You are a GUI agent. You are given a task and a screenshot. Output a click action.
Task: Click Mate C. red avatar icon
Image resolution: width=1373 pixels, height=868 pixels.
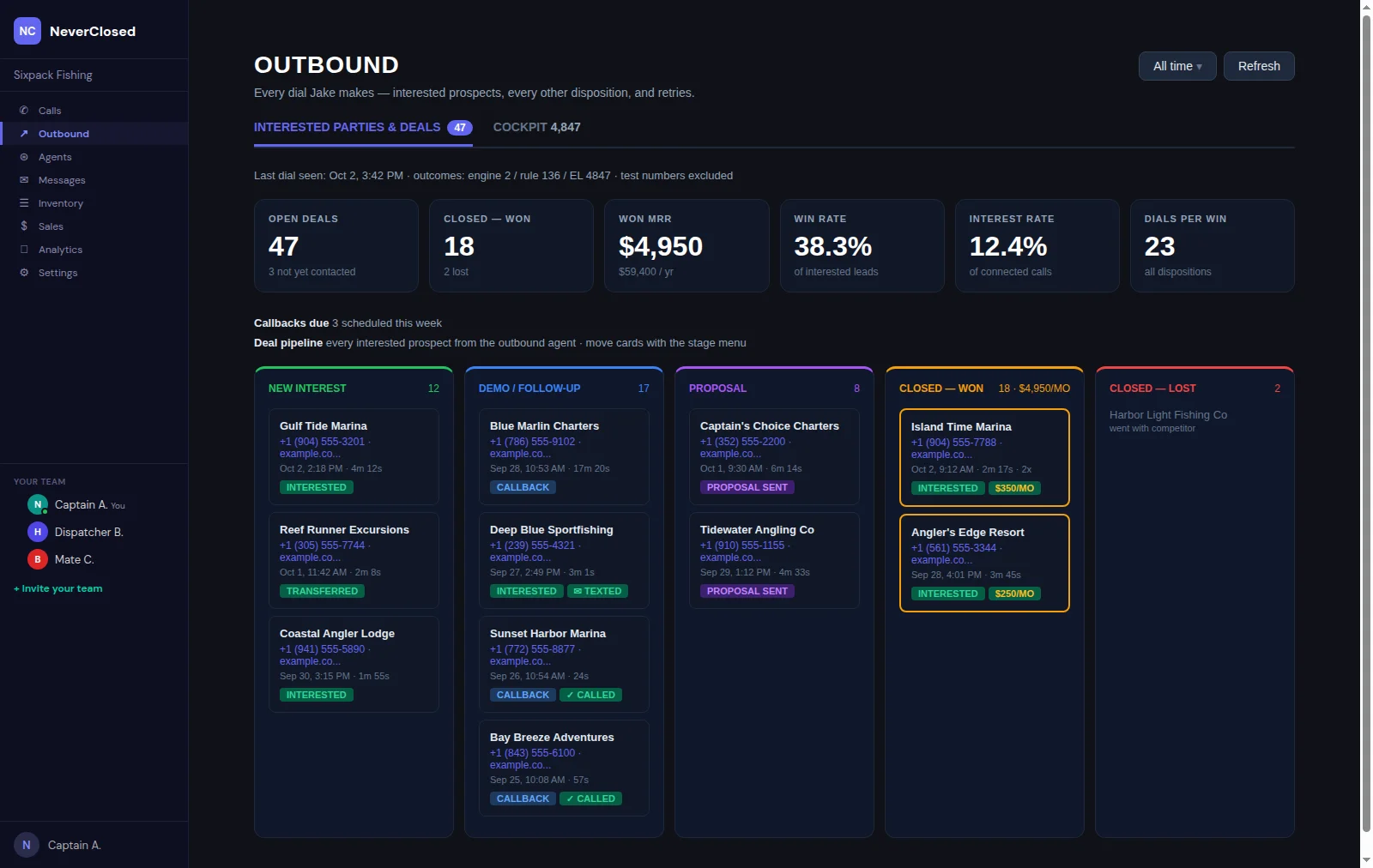coord(38,559)
